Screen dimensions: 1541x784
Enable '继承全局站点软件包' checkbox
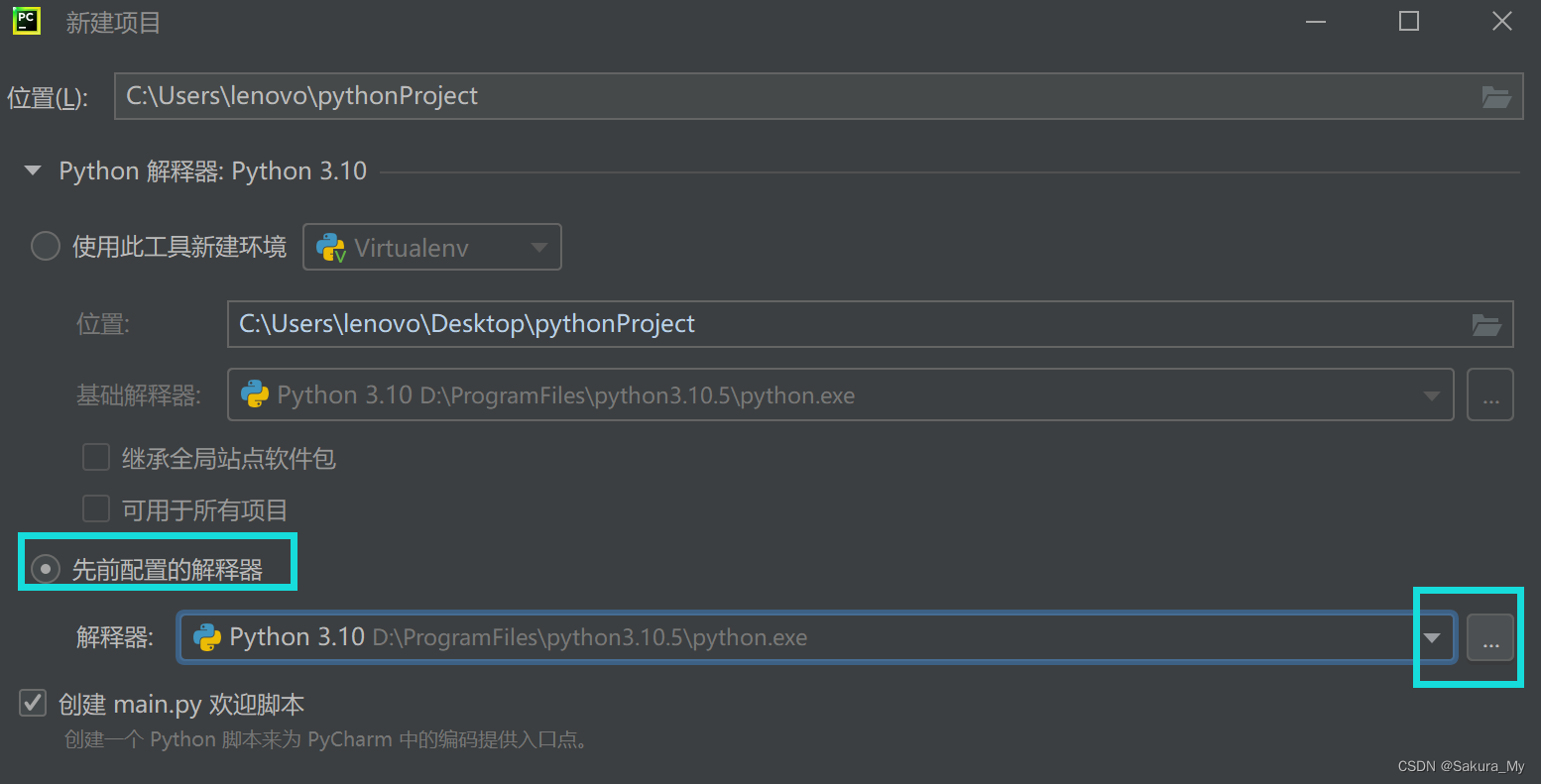[96, 457]
